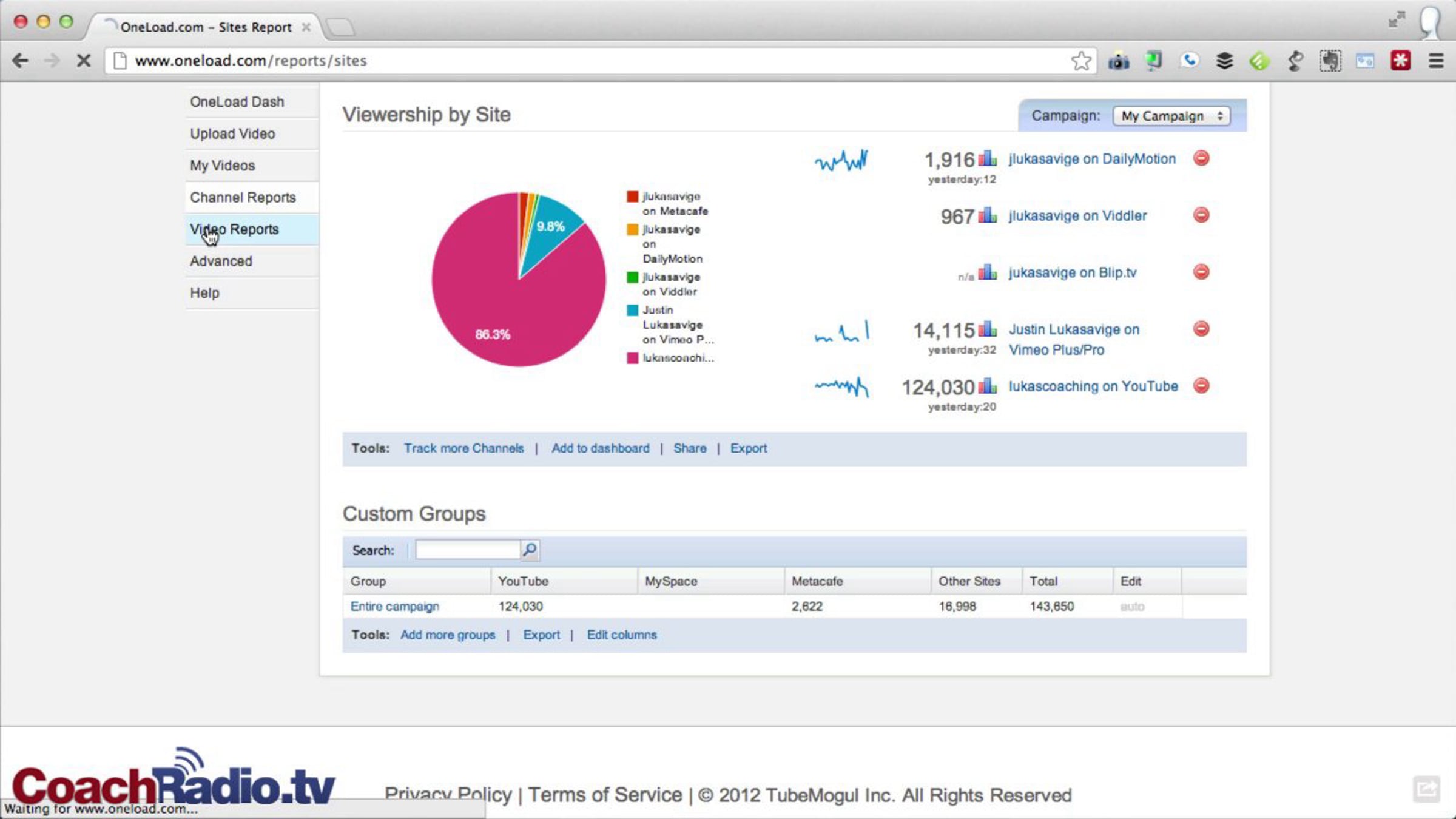
Task: Click red remove icon beside Viddler
Action: tap(1201, 215)
